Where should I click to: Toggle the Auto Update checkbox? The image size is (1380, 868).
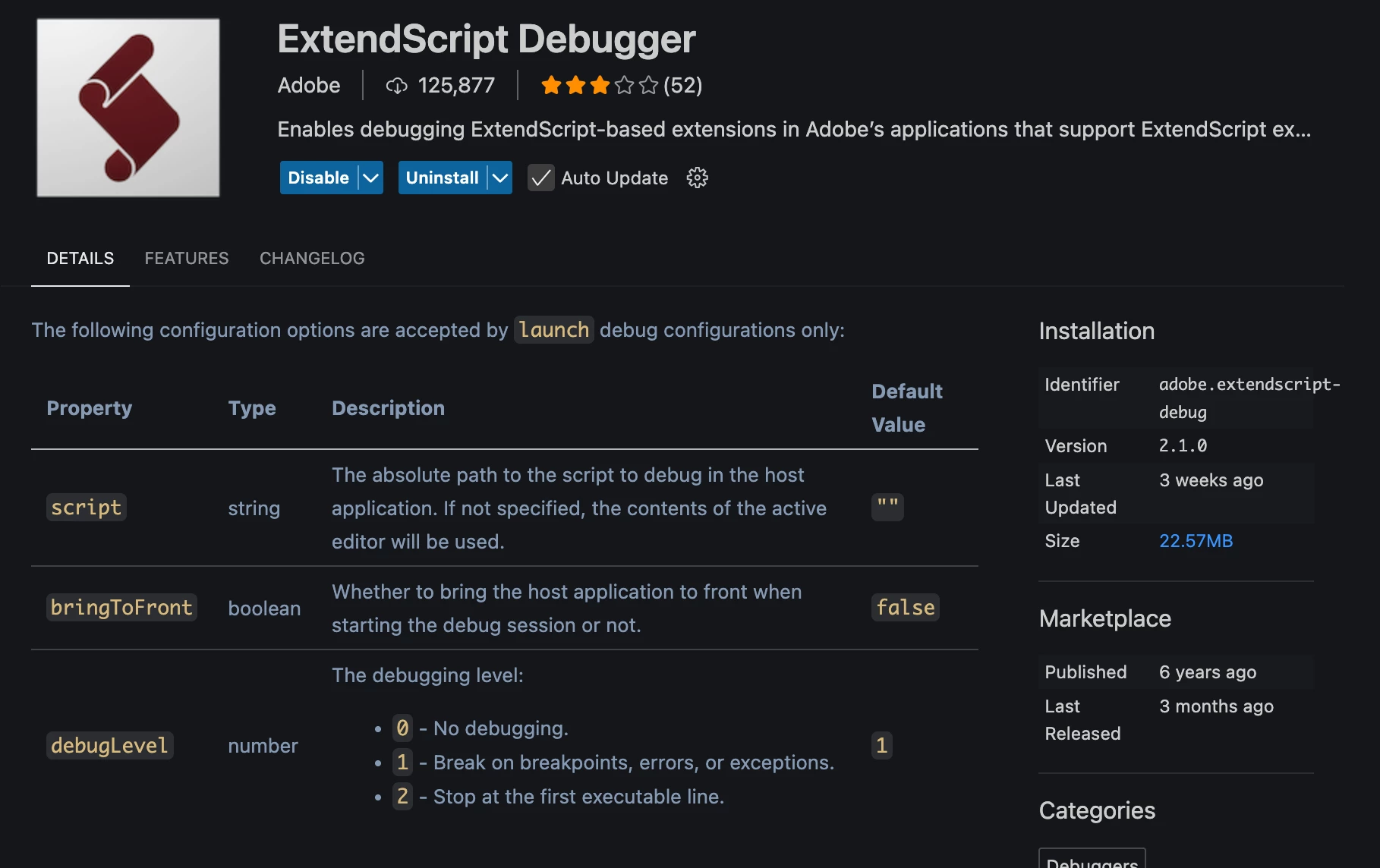[540, 178]
